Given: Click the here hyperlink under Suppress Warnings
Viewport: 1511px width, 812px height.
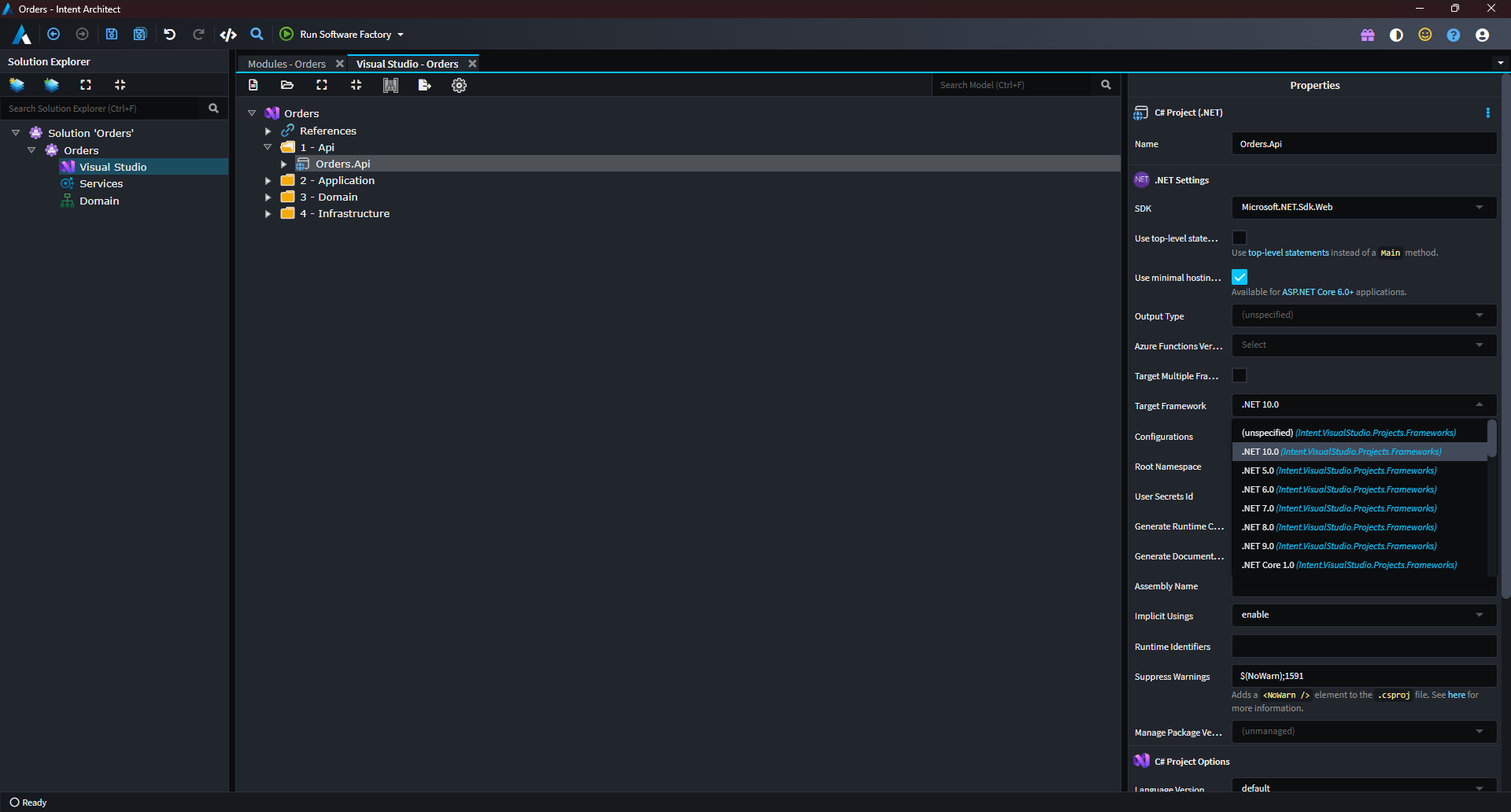Looking at the screenshot, I should 1455,695.
